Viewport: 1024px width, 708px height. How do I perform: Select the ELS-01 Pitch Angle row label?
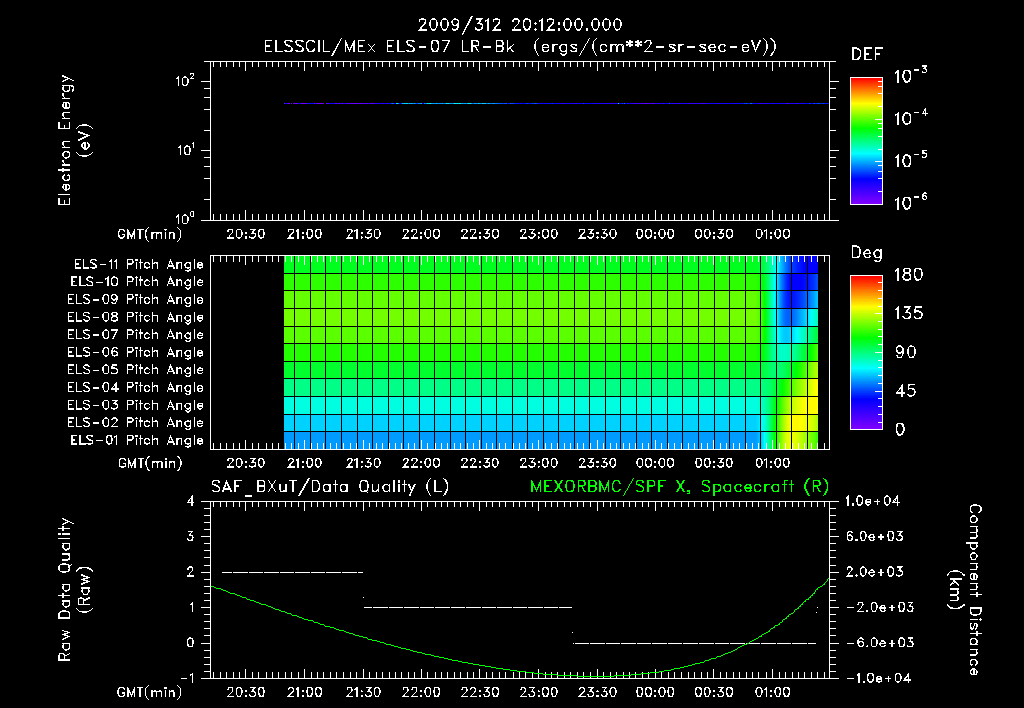tap(137, 441)
